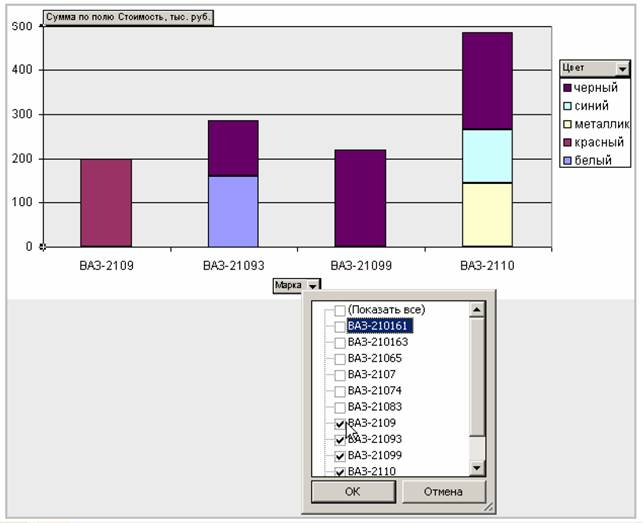The height and width of the screenshot is (523, 643).
Task: Select the ВАЗ-21074 checkbox
Action: tap(340, 392)
